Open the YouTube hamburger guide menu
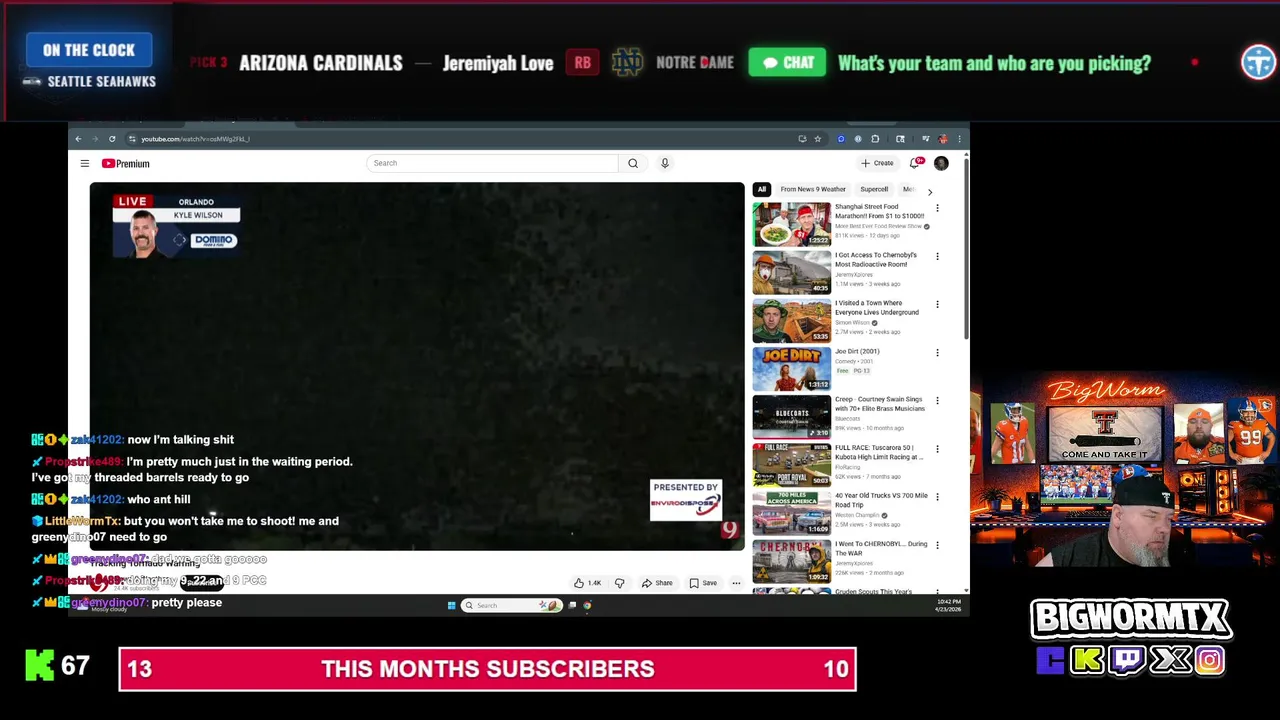 click(x=85, y=164)
